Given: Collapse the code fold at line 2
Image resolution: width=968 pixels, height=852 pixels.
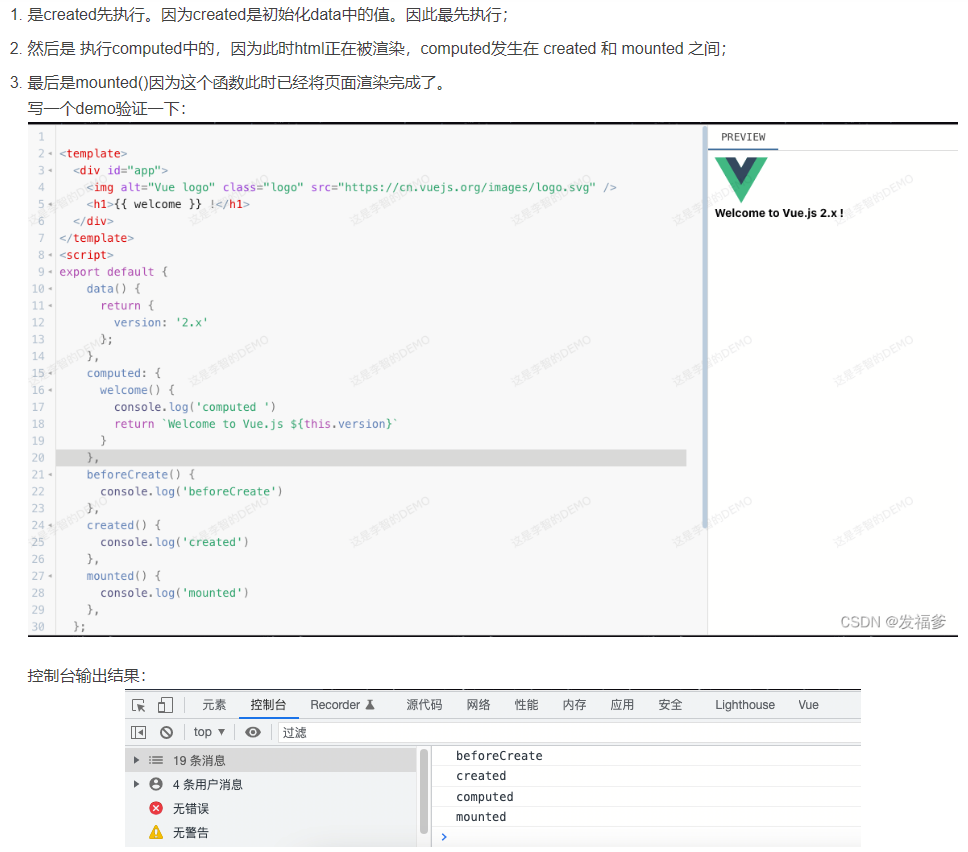Looking at the screenshot, I should 50,154.
